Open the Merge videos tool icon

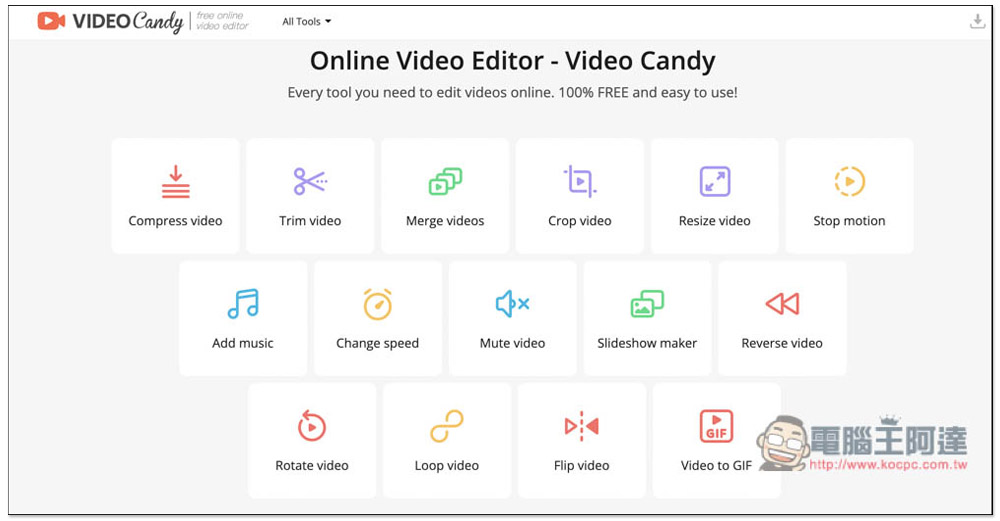(x=445, y=182)
